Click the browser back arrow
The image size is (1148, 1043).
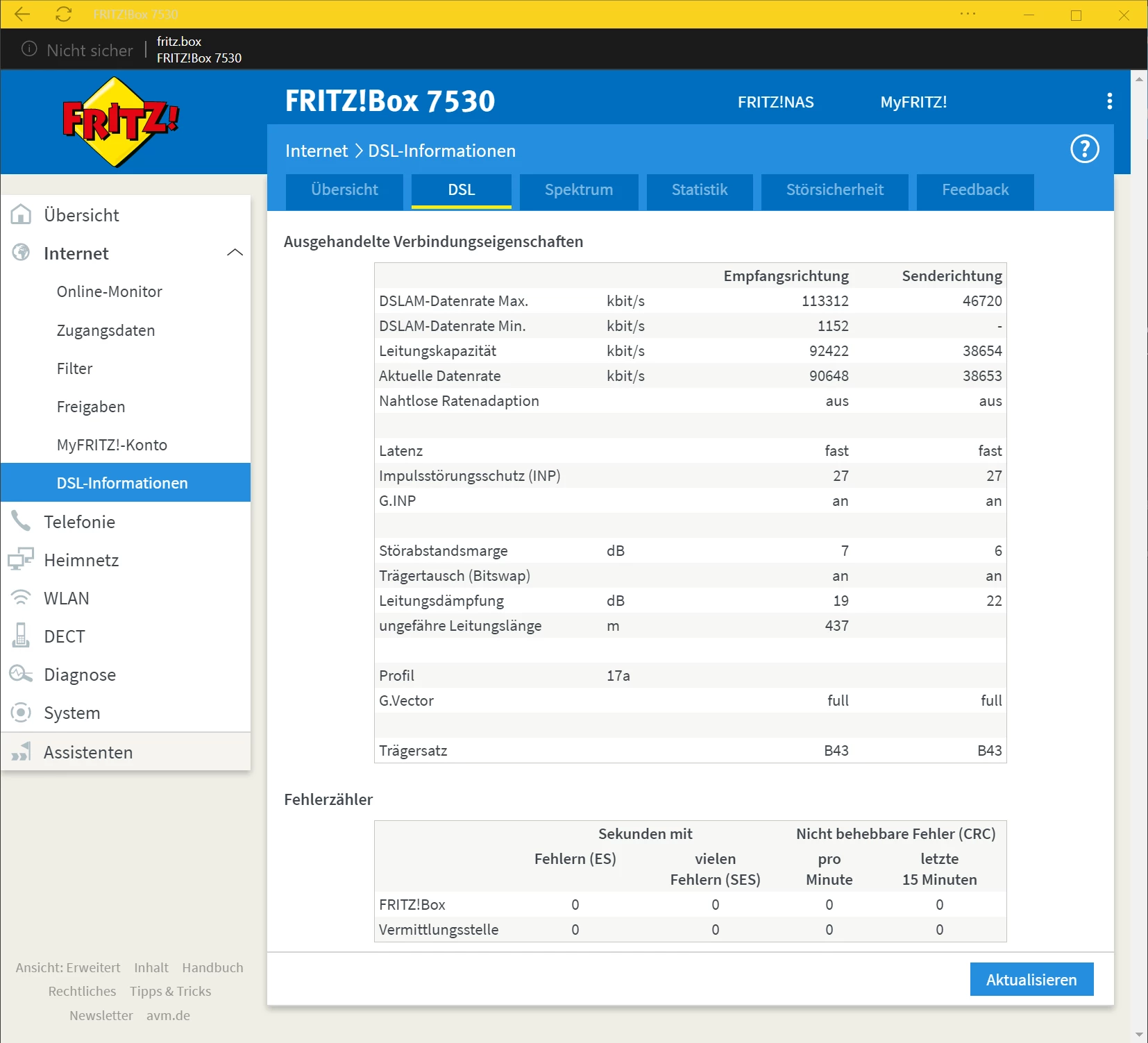[x=22, y=14]
